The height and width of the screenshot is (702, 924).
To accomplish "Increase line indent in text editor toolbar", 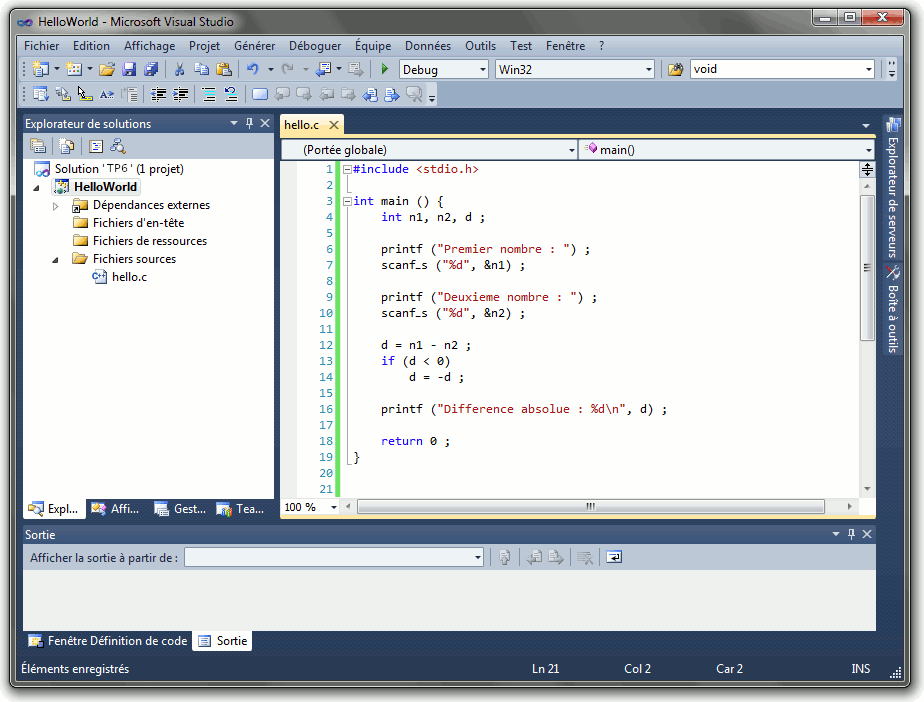I will pos(180,94).
